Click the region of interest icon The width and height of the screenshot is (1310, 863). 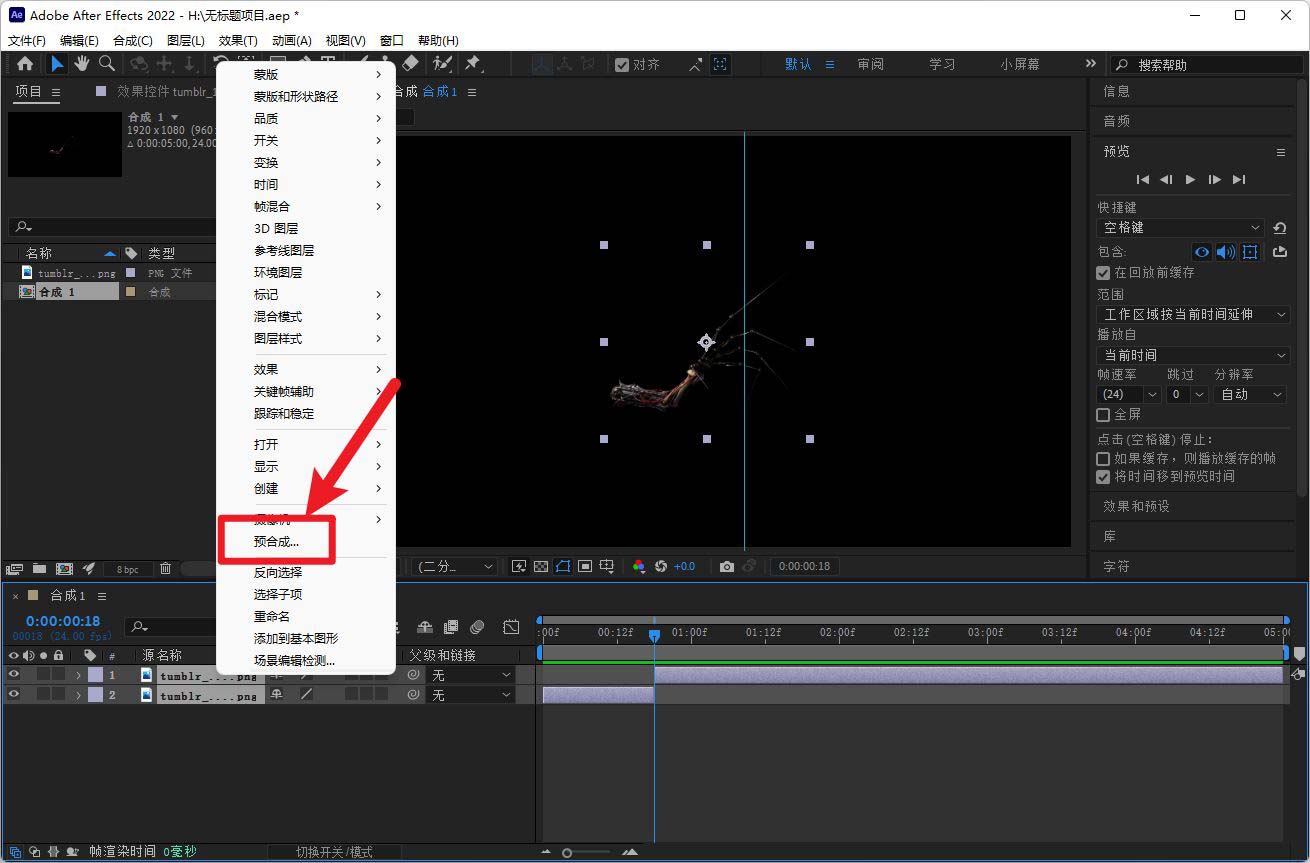click(585, 566)
